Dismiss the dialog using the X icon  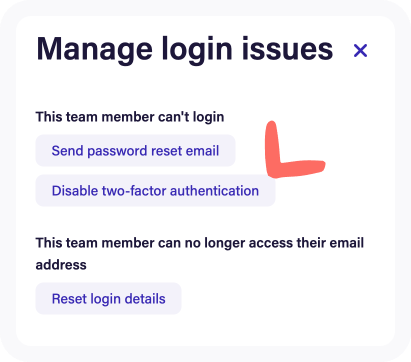[x=360, y=51]
